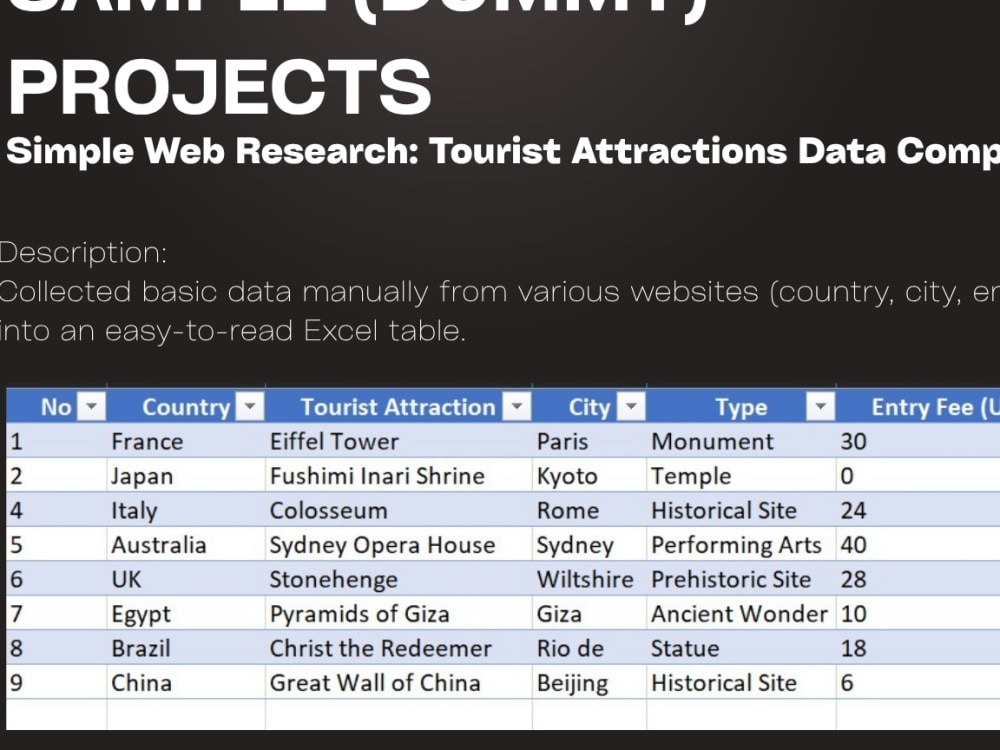This screenshot has height=750, width=1000.
Task: Click the China country cell
Action: tap(186, 682)
